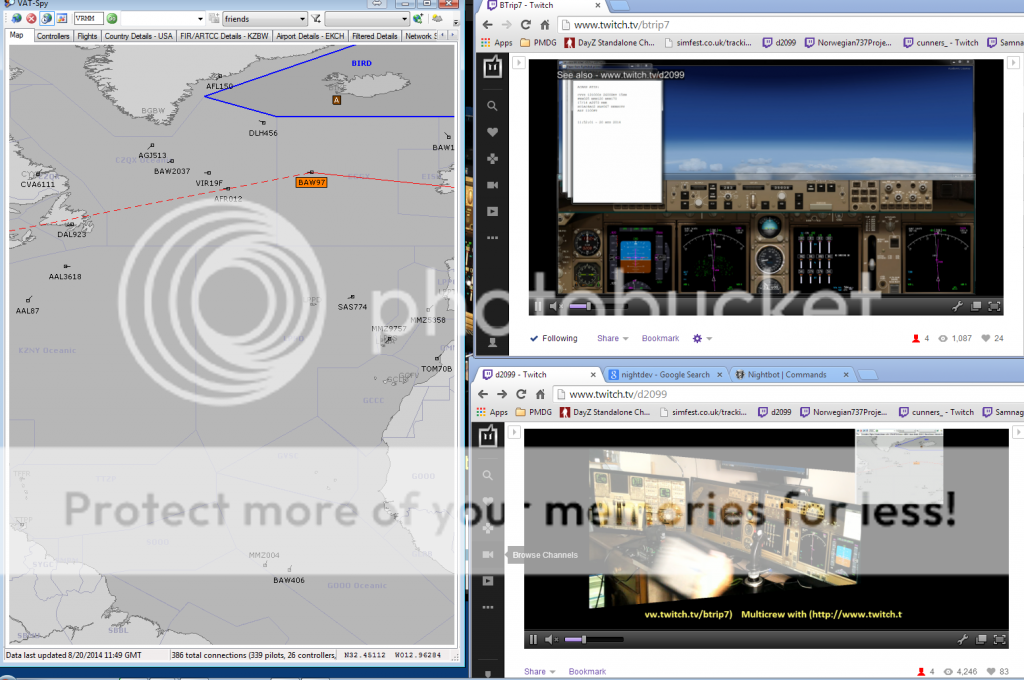Expand Share dropdown under BTrip7 video
The width and height of the screenshot is (1024, 680).
point(612,338)
